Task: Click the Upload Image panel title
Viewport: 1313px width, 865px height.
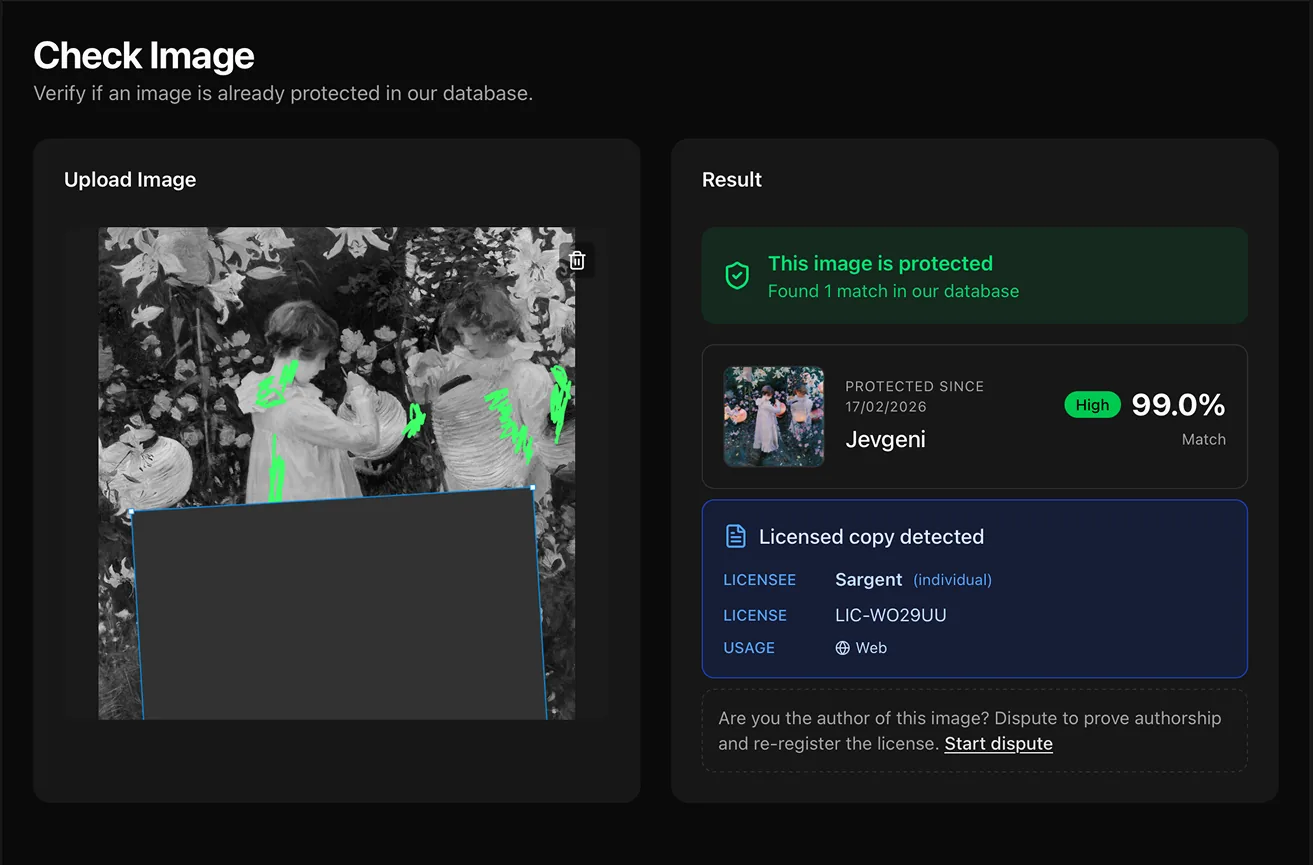Action: tap(130, 180)
